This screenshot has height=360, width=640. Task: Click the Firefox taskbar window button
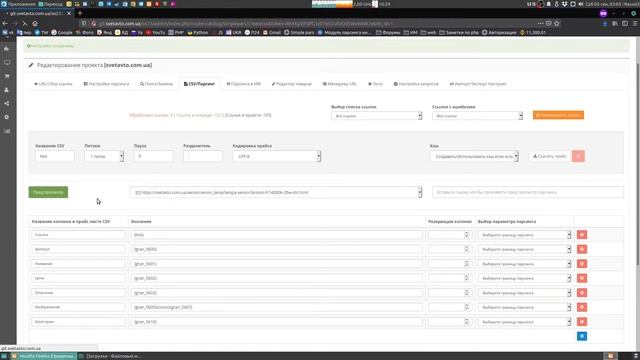pyautogui.click(x=44, y=356)
